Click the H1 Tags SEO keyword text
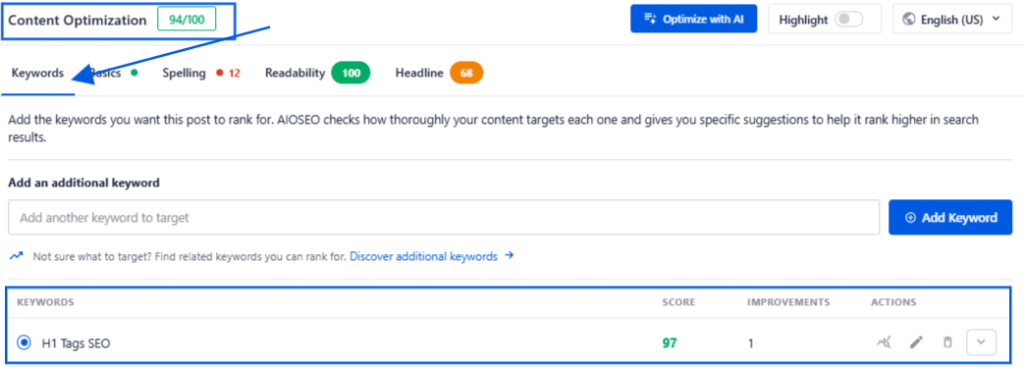Screen dimensions: 1024x367 (76, 343)
